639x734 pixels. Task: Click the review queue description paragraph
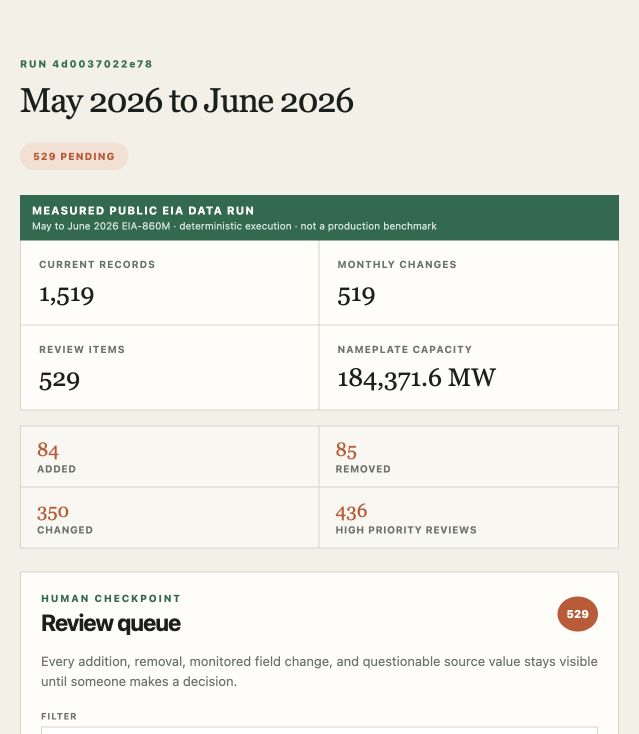[x=319, y=671]
